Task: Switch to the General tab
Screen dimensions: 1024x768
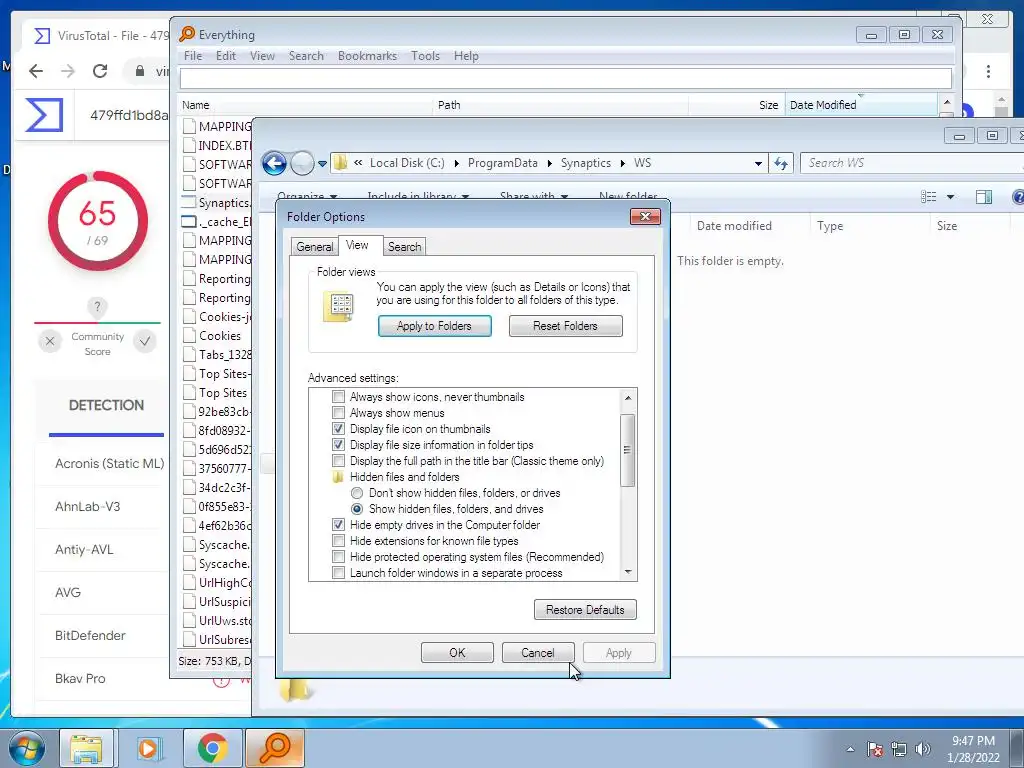Action: click(x=315, y=247)
